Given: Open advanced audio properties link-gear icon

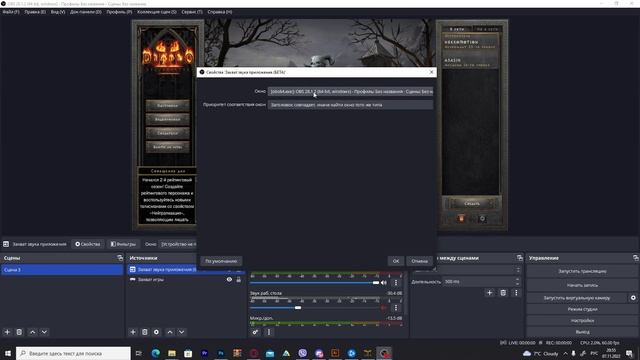Looking at the screenshot, I should [255, 332].
